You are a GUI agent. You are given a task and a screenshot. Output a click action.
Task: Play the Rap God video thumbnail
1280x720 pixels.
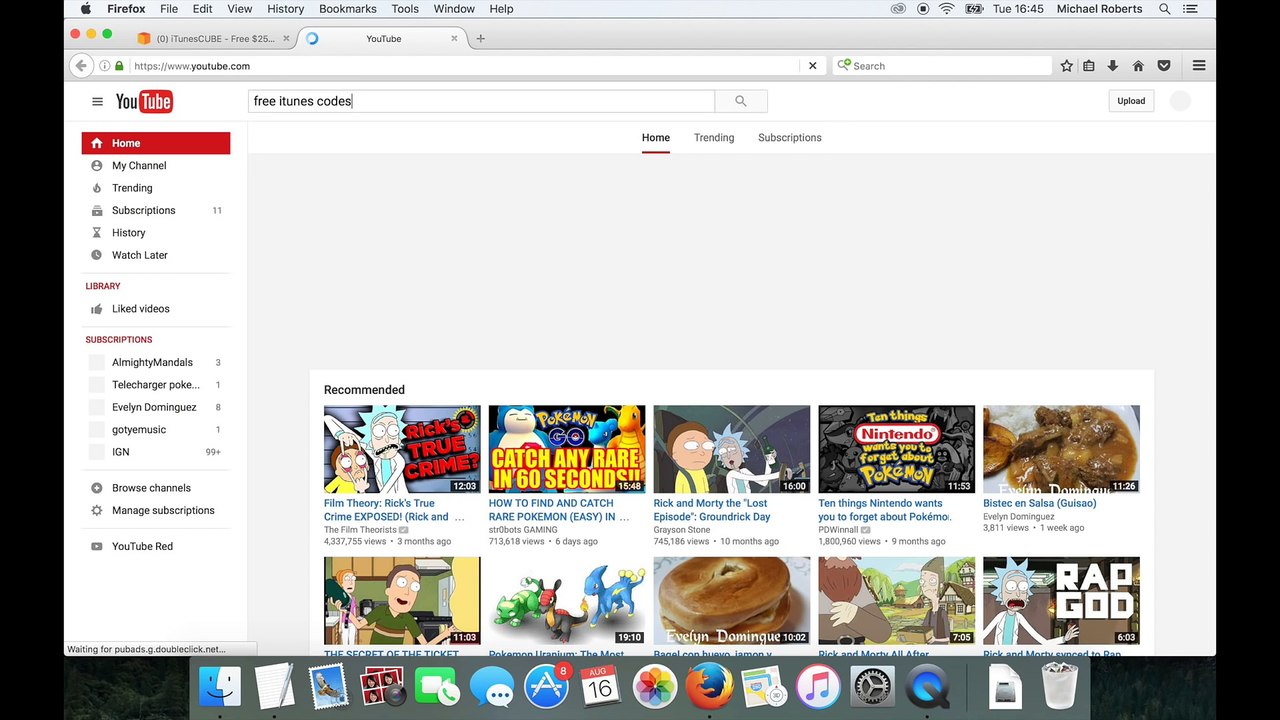pos(1061,601)
